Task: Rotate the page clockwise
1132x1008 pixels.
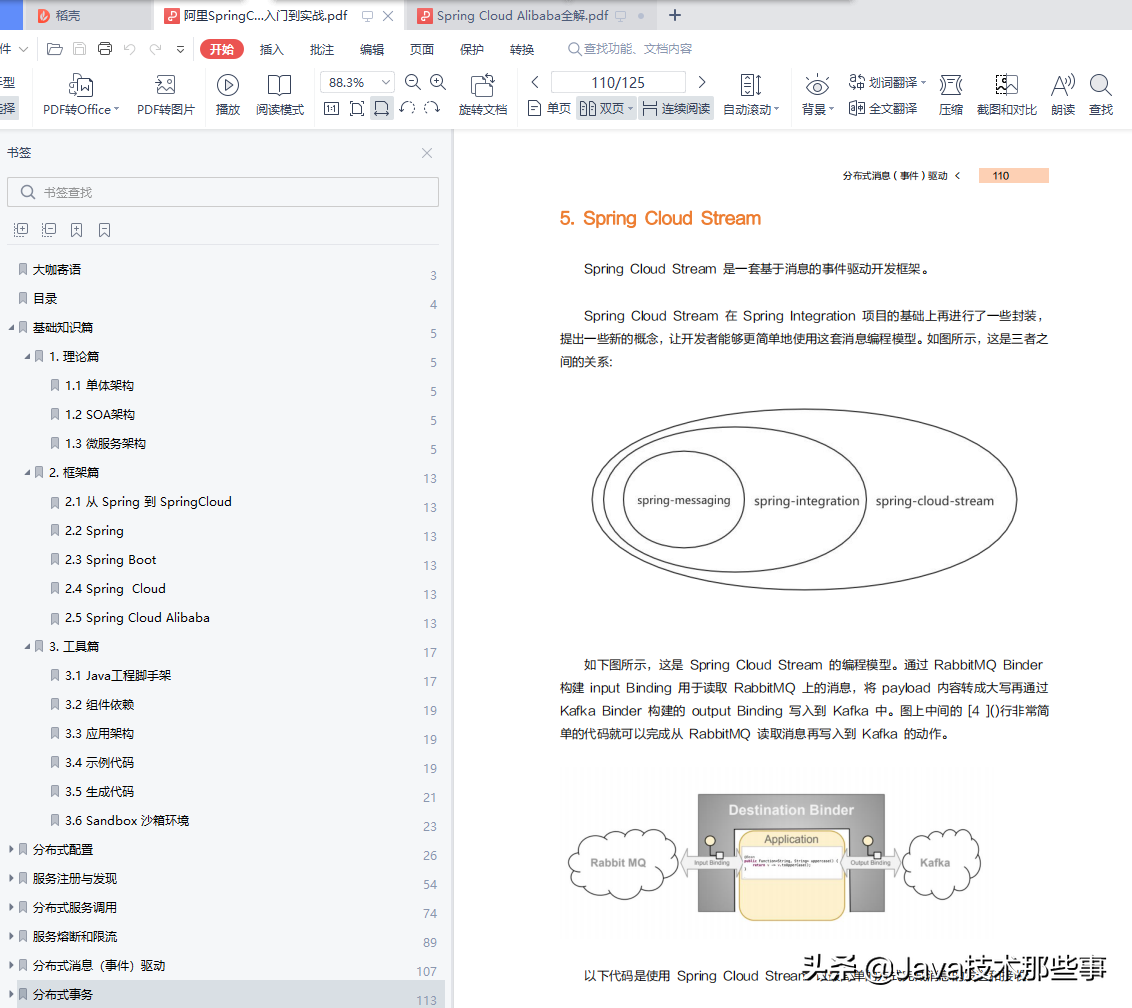Action: (x=432, y=108)
